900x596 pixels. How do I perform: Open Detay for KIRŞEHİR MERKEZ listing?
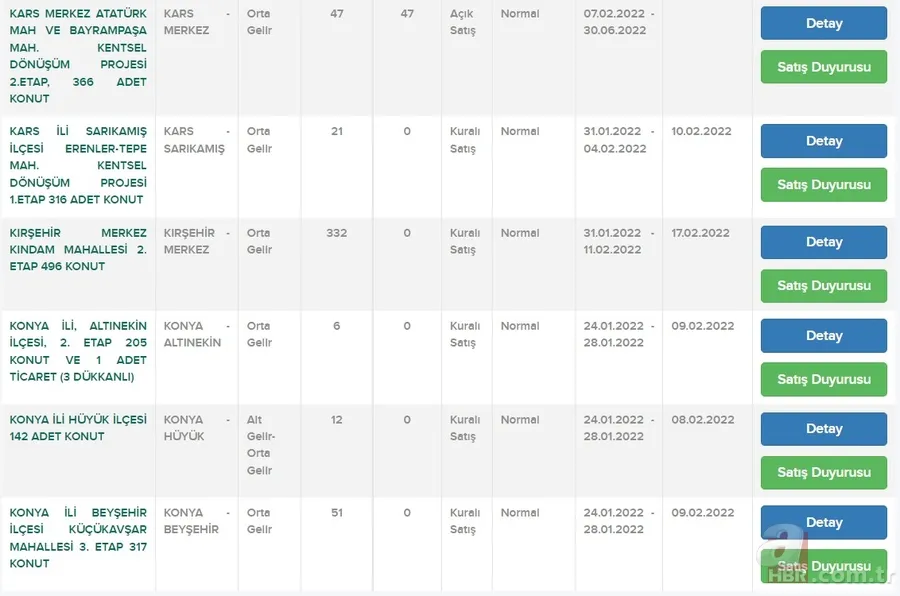[x=823, y=242]
